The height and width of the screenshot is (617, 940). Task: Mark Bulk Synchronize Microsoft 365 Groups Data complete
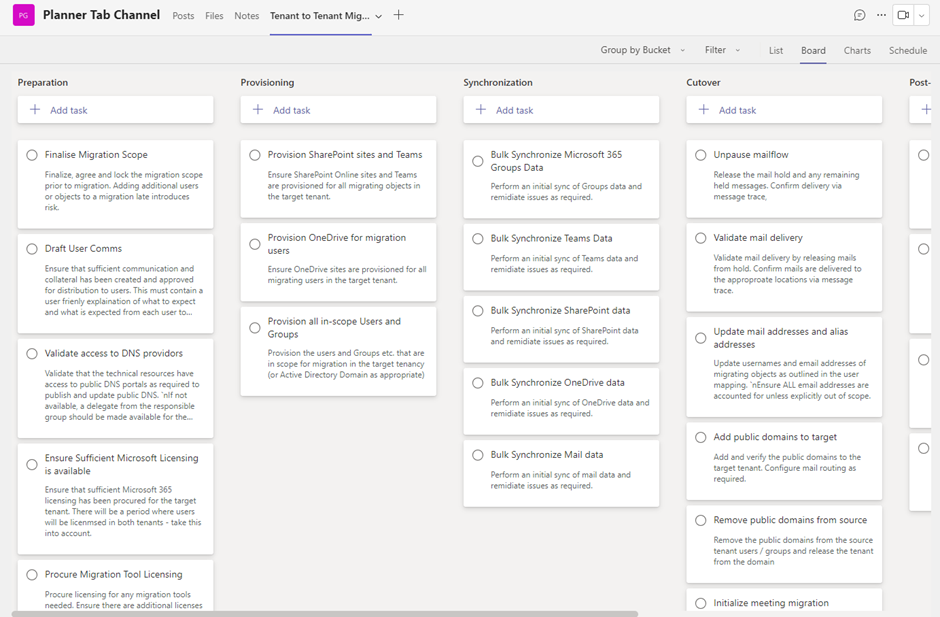pyautogui.click(x=478, y=161)
